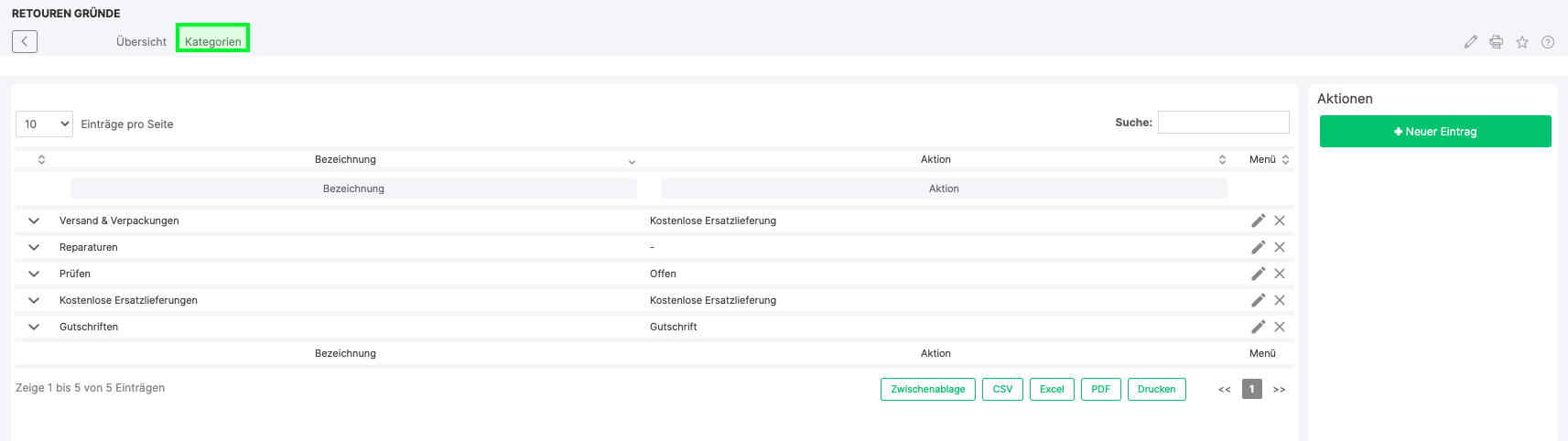Expand the Gutschriften row chevron
Viewport: 1568px width, 441px height.
pos(34,327)
